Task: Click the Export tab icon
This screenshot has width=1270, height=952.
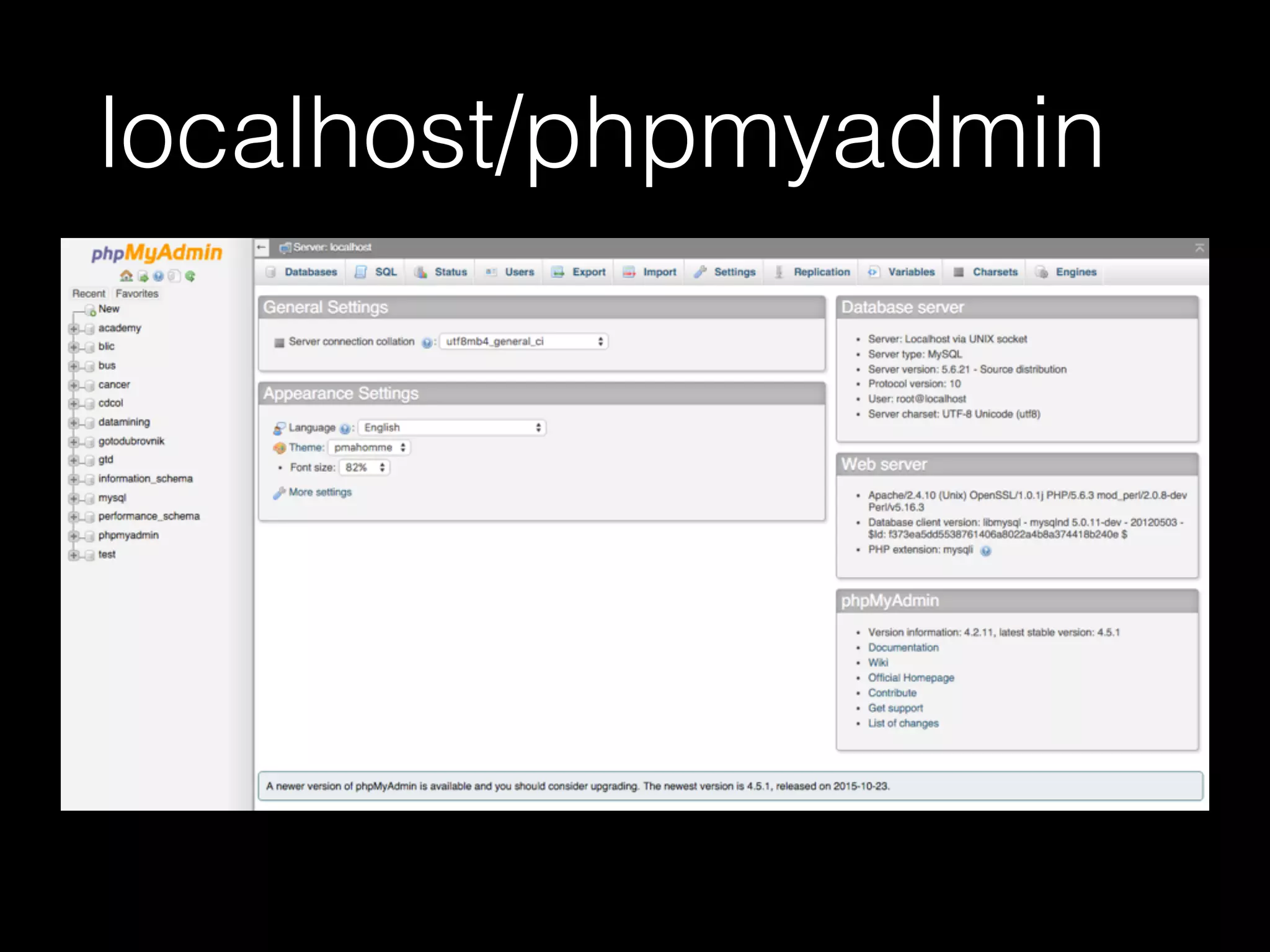Action: pyautogui.click(x=558, y=272)
